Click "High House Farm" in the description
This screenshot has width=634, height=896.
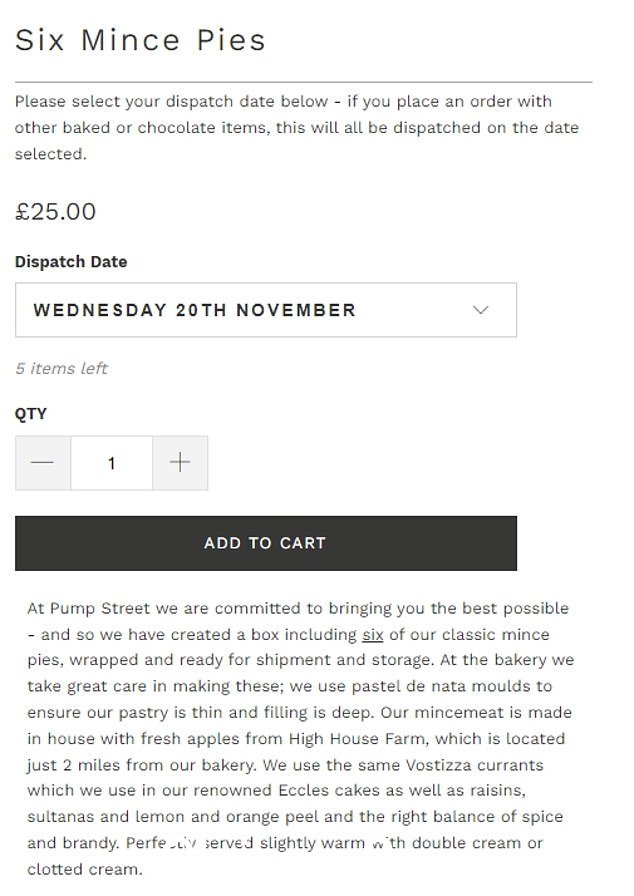pos(356,739)
